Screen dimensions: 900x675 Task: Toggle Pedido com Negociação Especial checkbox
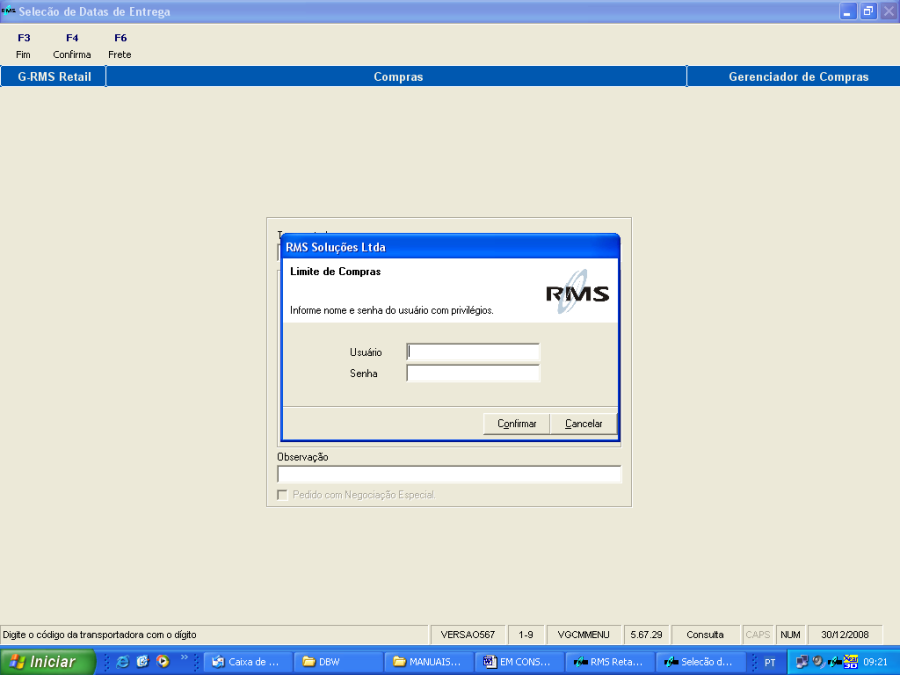[282, 495]
